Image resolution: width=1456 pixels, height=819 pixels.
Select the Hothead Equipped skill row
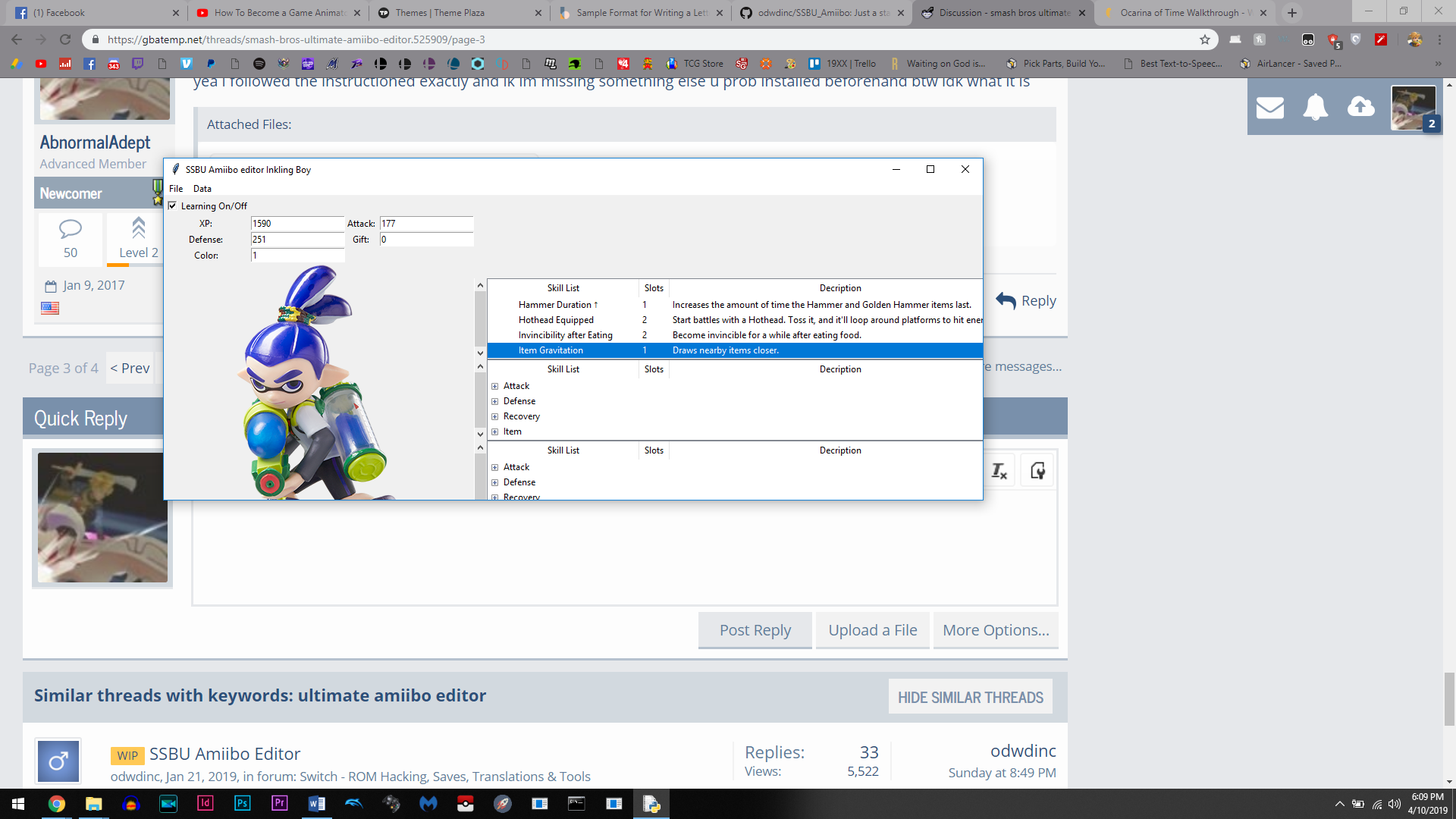click(735, 320)
